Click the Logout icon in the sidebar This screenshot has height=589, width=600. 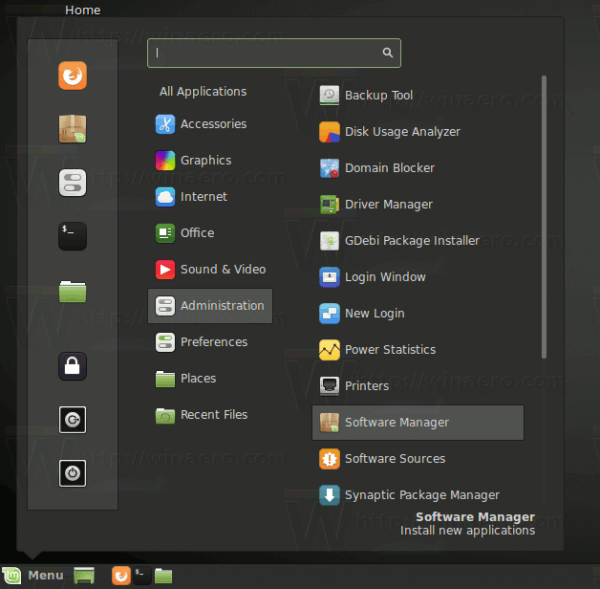tap(72, 420)
